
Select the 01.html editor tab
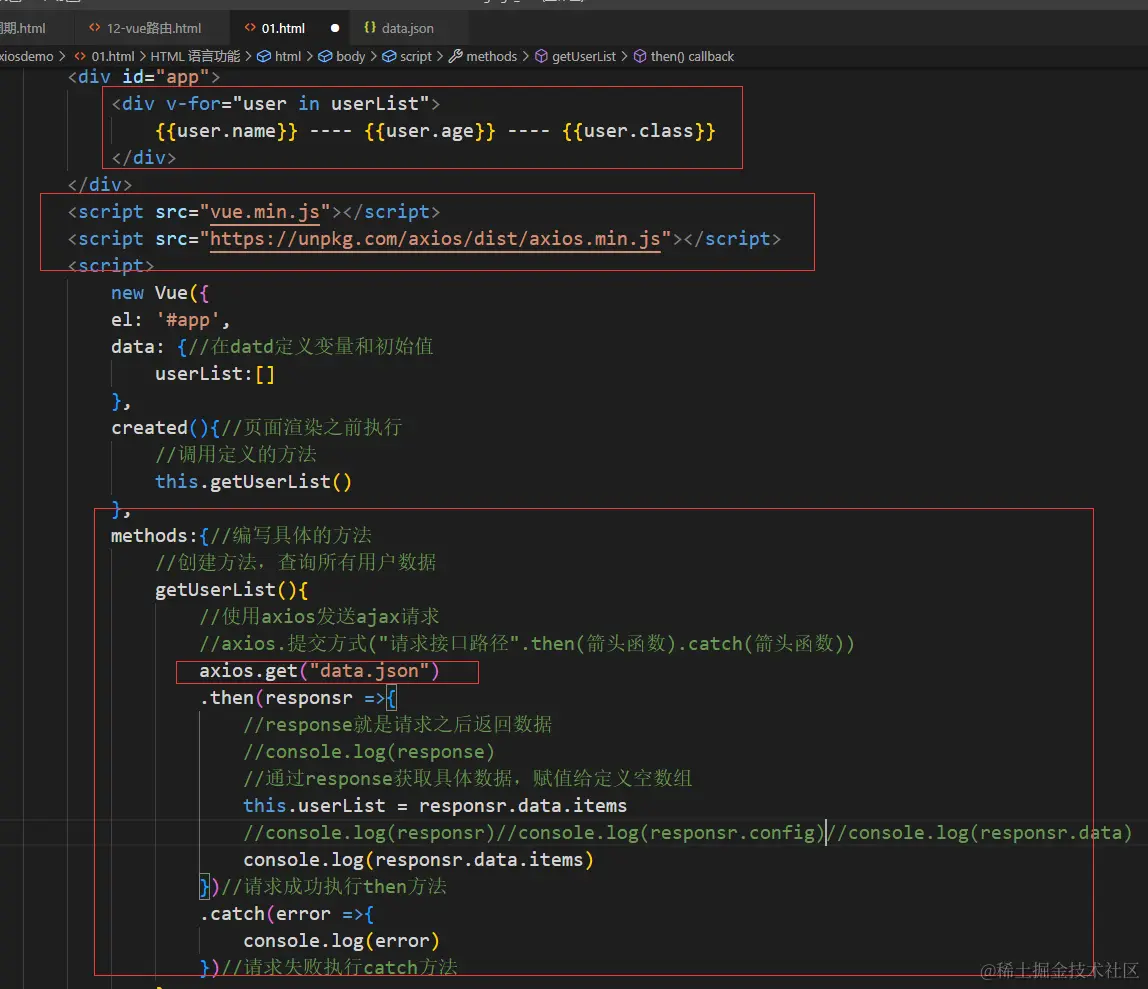(x=283, y=28)
